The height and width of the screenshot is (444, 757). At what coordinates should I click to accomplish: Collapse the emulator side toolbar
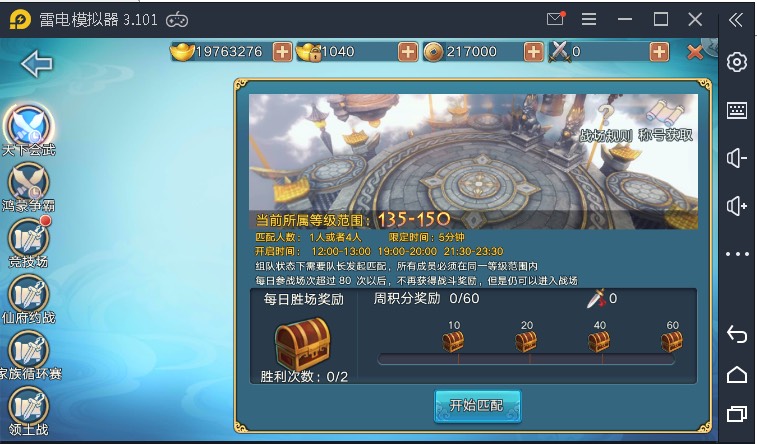click(x=736, y=20)
